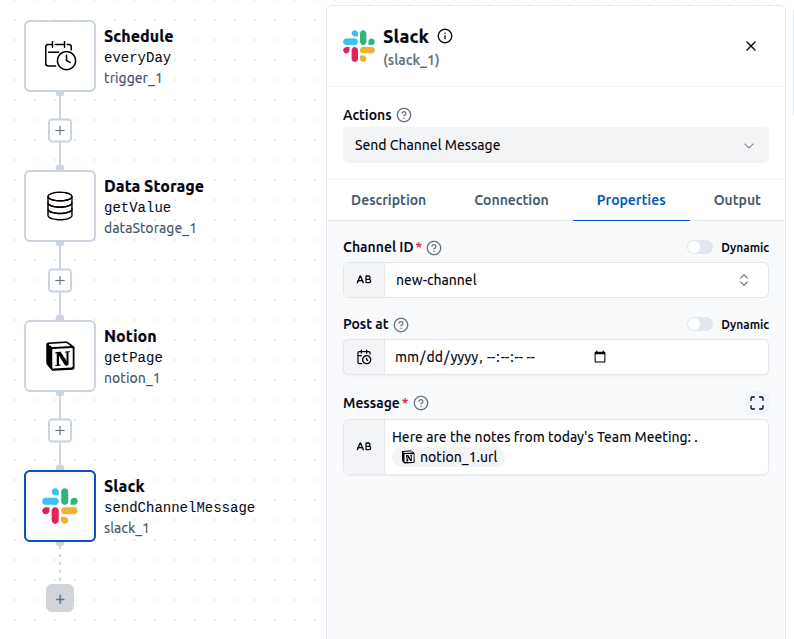Image resolution: width=794 pixels, height=639 pixels.
Task: Add a new step after Slack node
Action: [60, 598]
